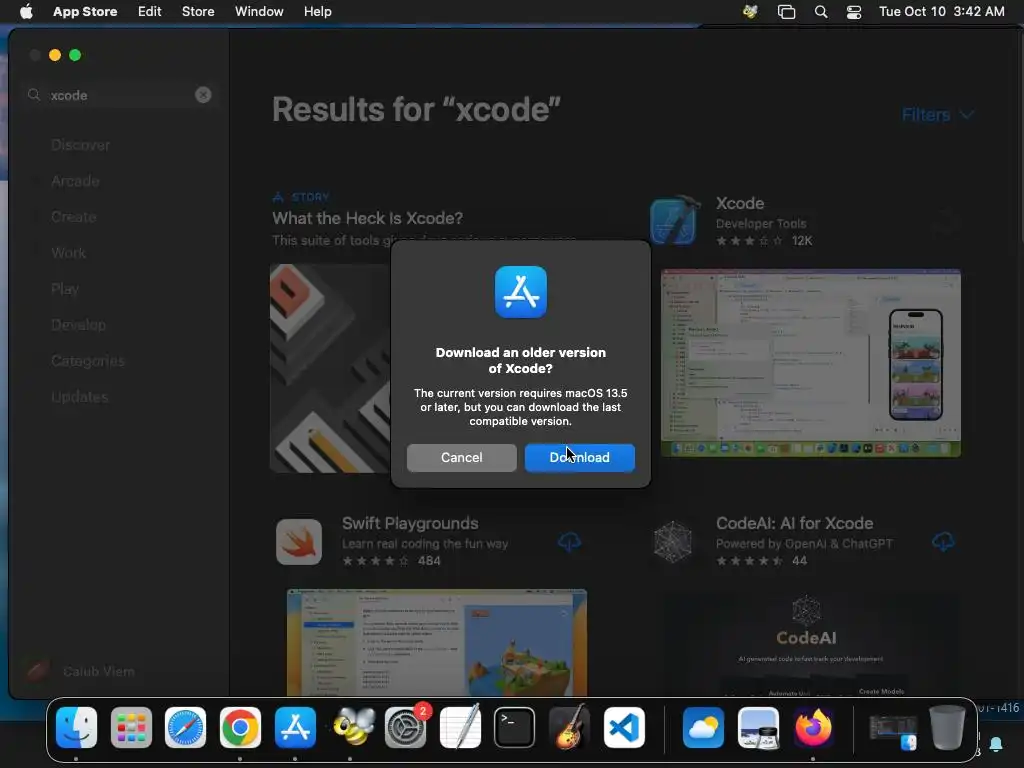Open Control Center in menu bar
The width and height of the screenshot is (1024, 768).
854,12
